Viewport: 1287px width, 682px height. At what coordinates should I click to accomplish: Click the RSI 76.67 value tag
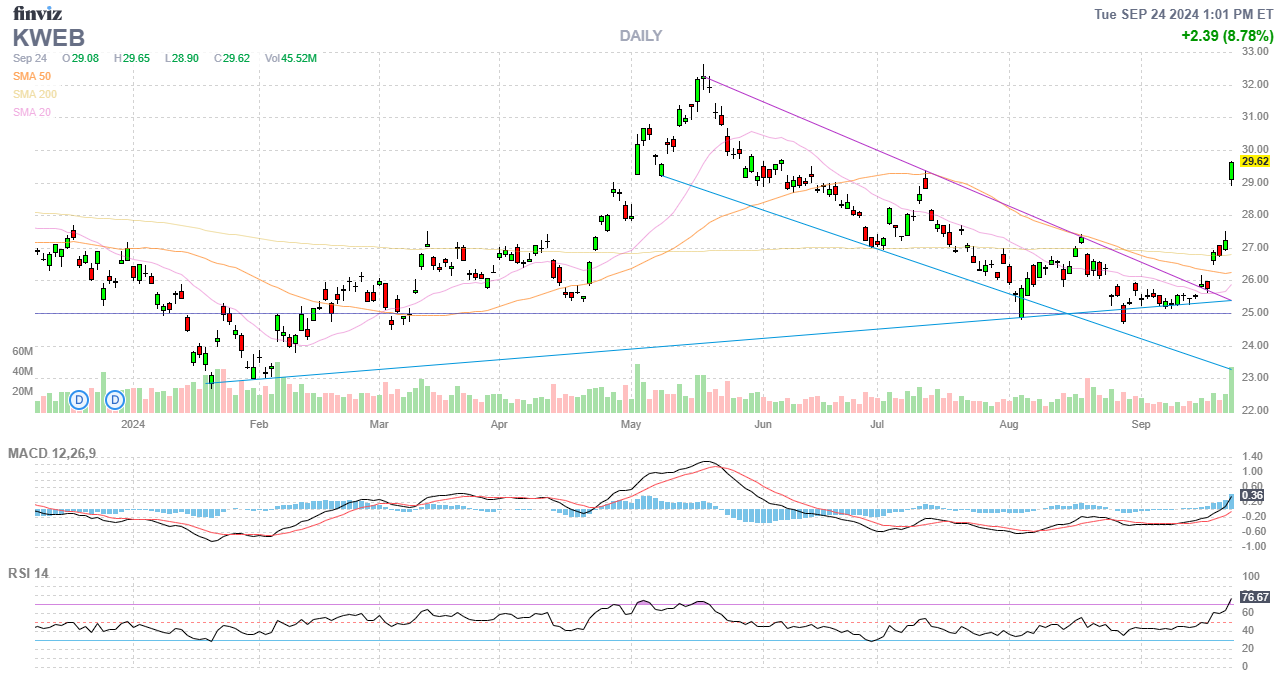click(1254, 597)
